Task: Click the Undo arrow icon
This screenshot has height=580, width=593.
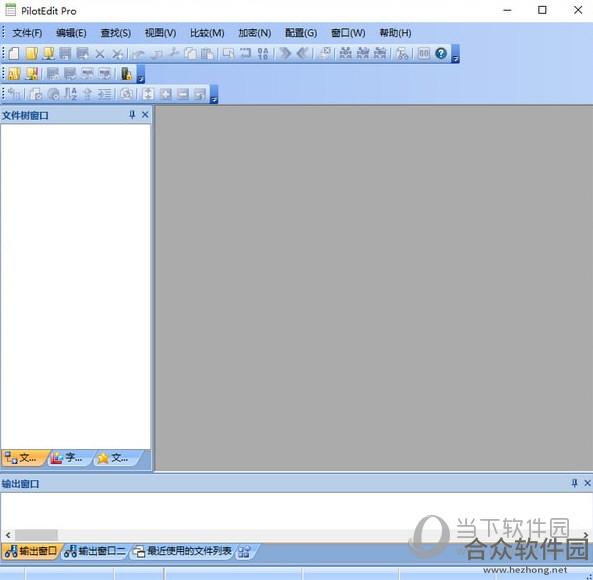Action: (138, 54)
